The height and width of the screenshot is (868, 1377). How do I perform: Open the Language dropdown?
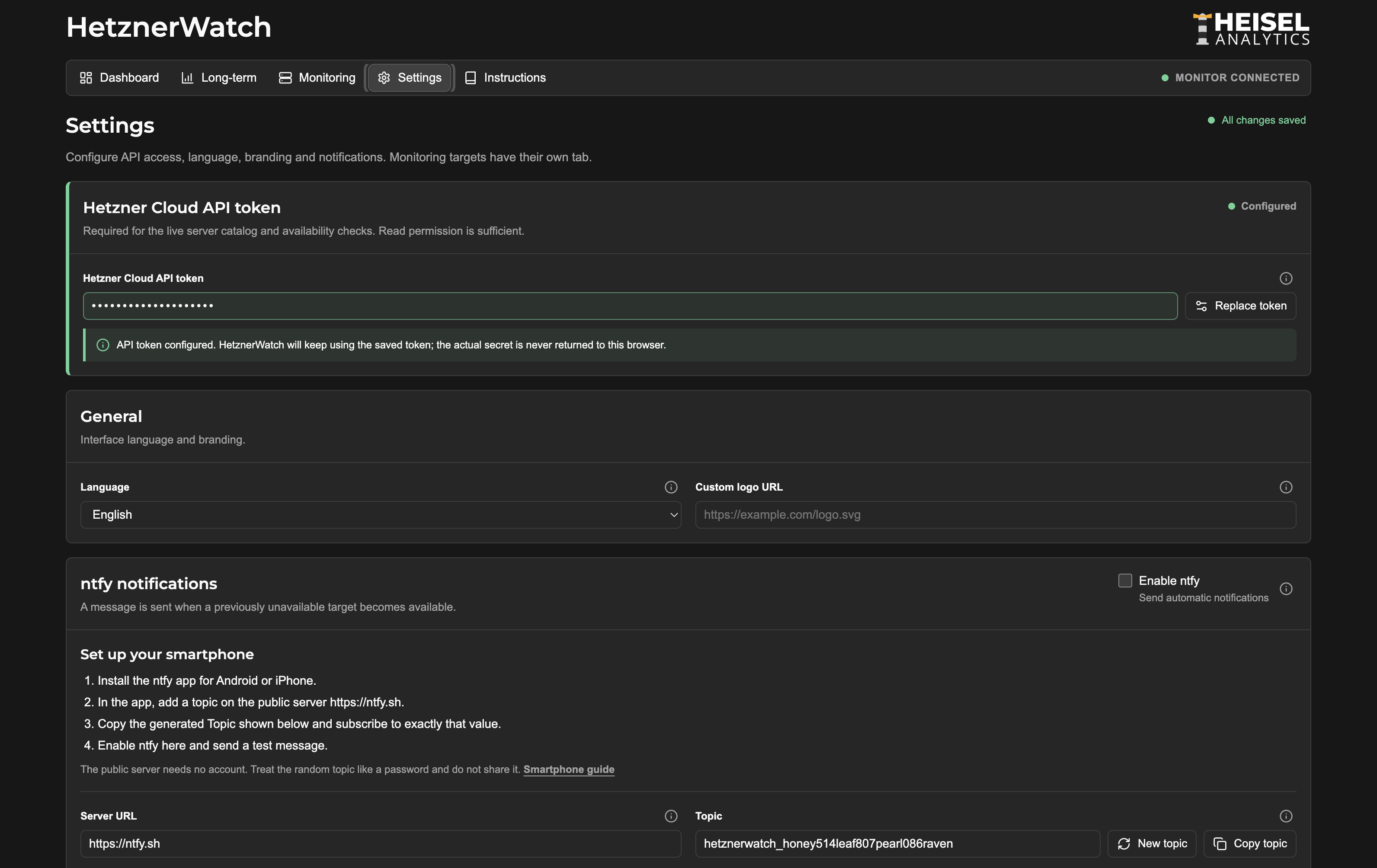coord(381,515)
